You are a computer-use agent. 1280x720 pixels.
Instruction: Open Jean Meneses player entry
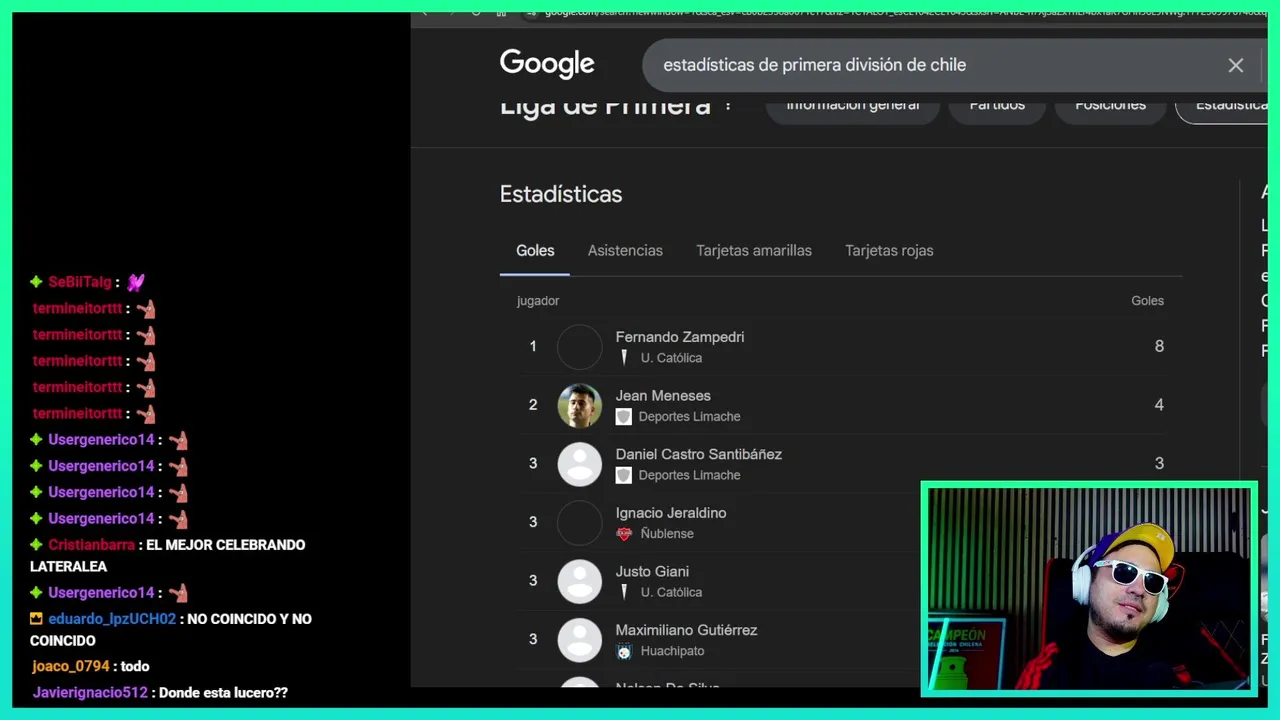(841, 405)
